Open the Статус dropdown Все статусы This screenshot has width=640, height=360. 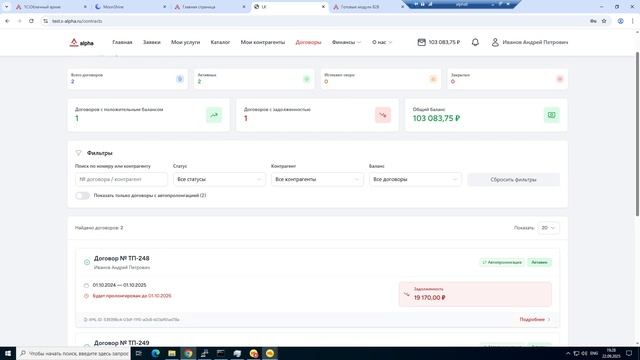click(219, 179)
